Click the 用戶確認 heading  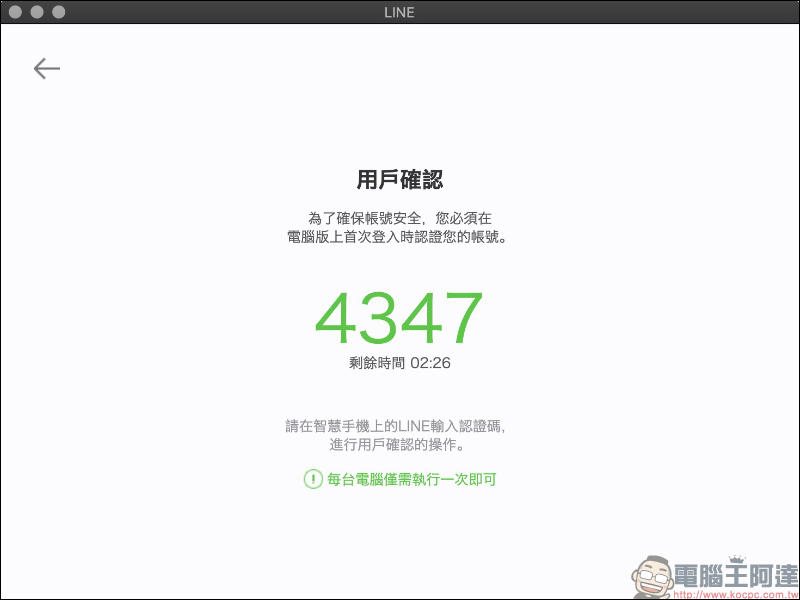(x=399, y=180)
